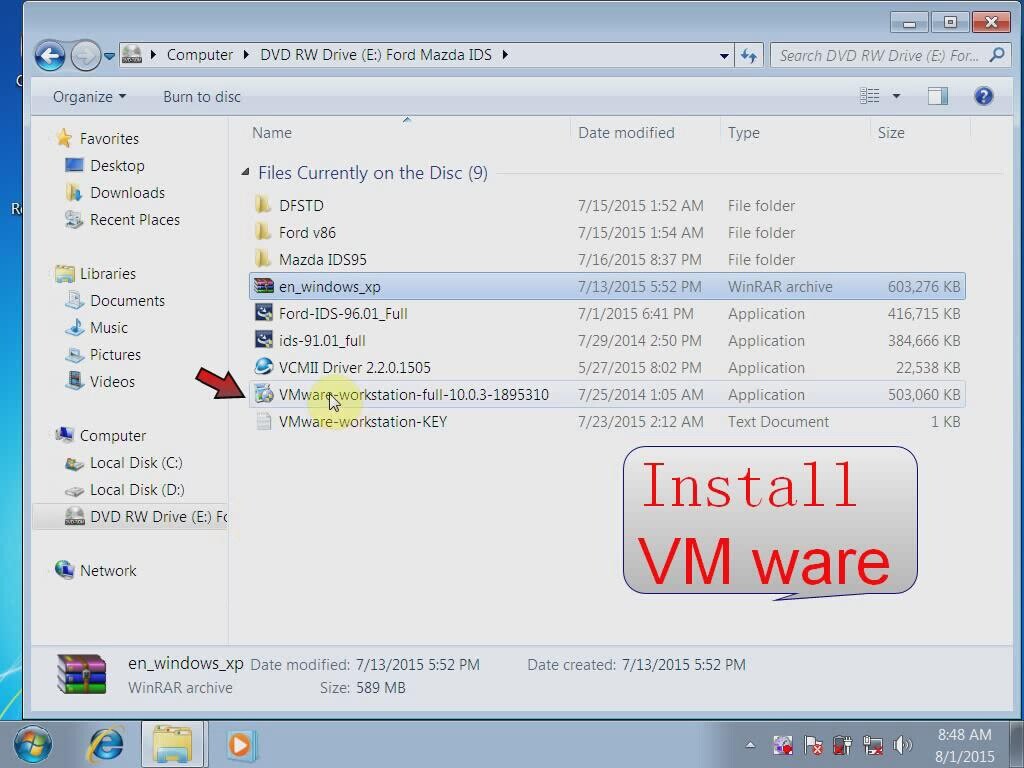Select Computer in the navigation pane

112,436
